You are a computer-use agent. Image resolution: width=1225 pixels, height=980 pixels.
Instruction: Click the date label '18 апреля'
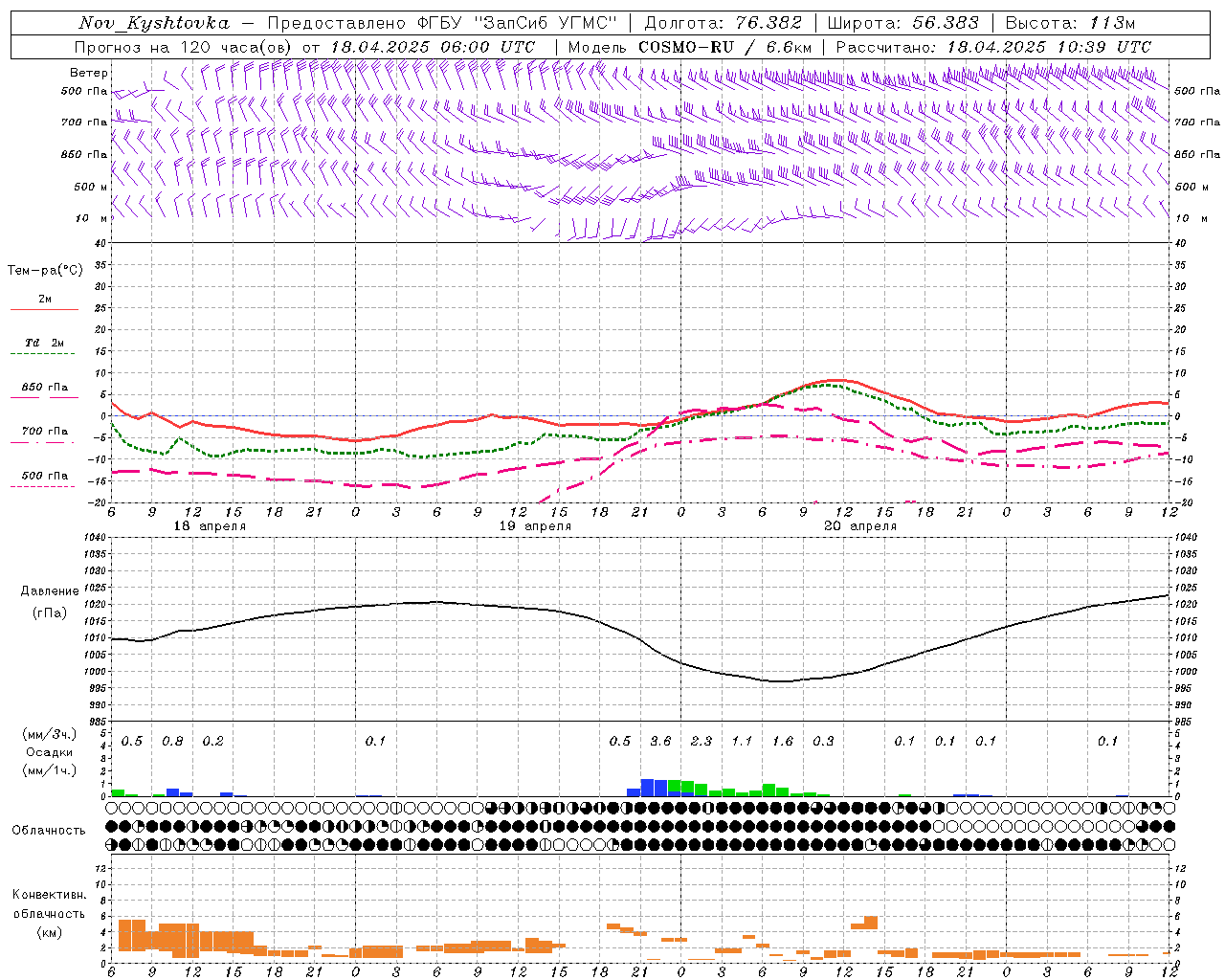coord(210,526)
